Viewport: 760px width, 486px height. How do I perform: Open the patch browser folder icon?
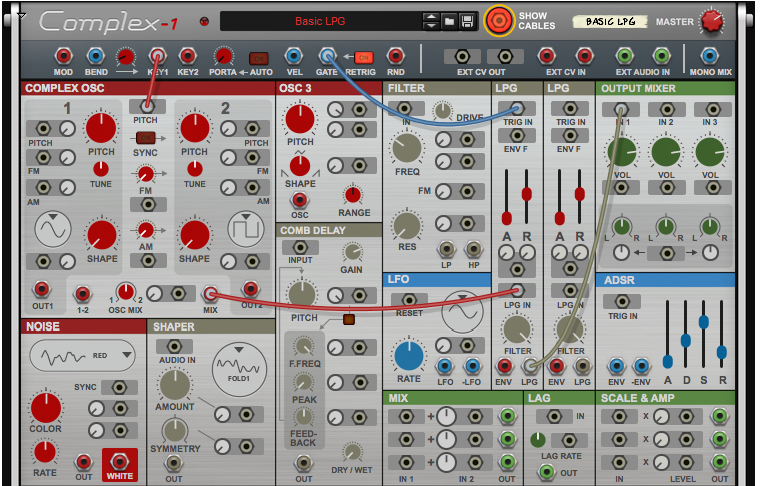tap(449, 21)
